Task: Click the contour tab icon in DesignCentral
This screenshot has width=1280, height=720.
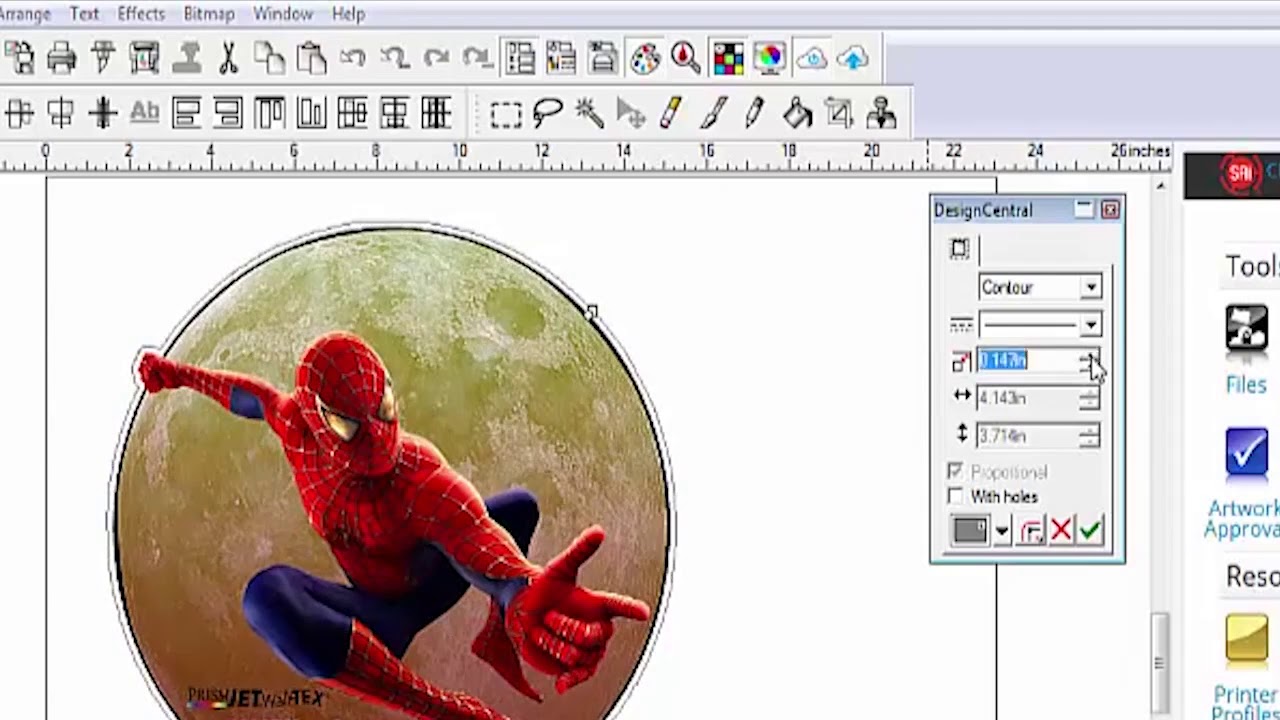Action: pos(960,249)
